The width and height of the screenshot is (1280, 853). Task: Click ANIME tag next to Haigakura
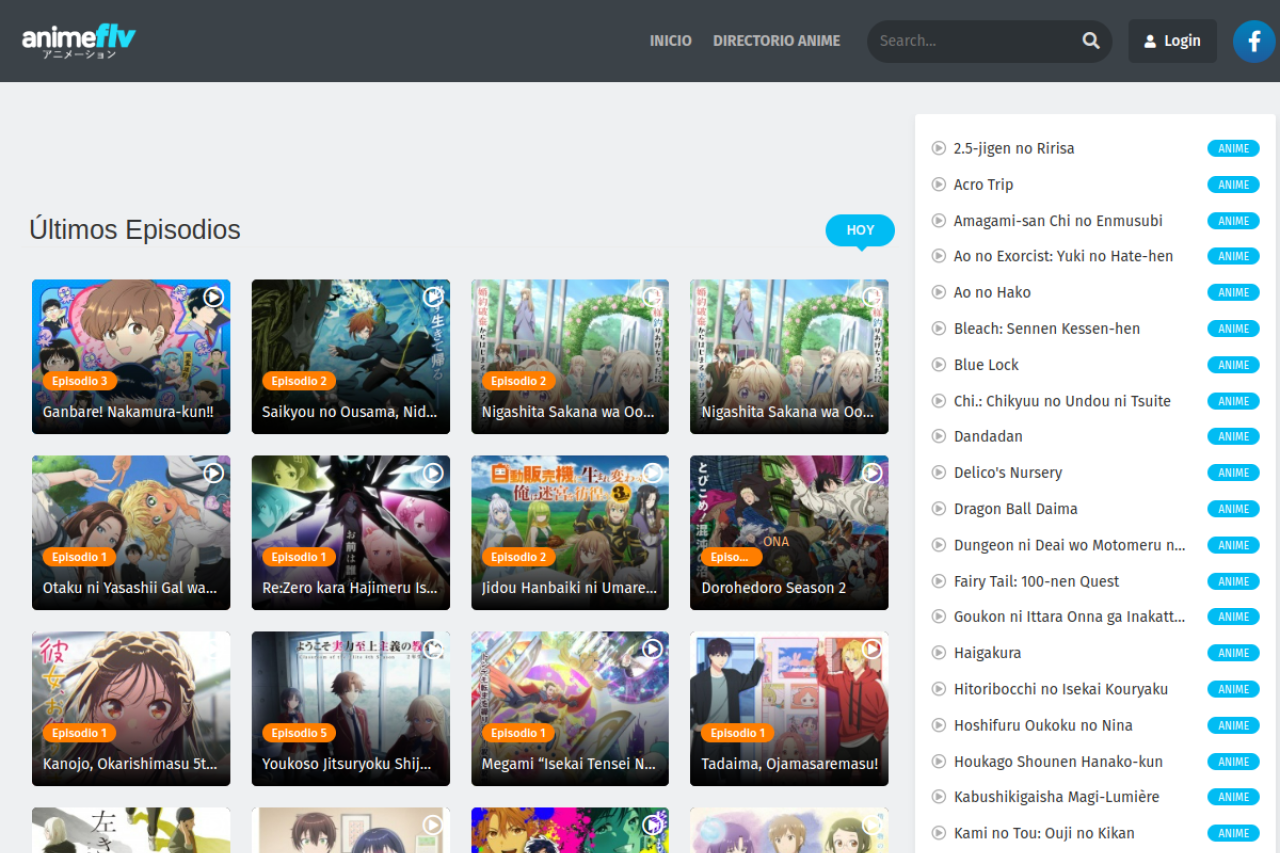coord(1233,653)
